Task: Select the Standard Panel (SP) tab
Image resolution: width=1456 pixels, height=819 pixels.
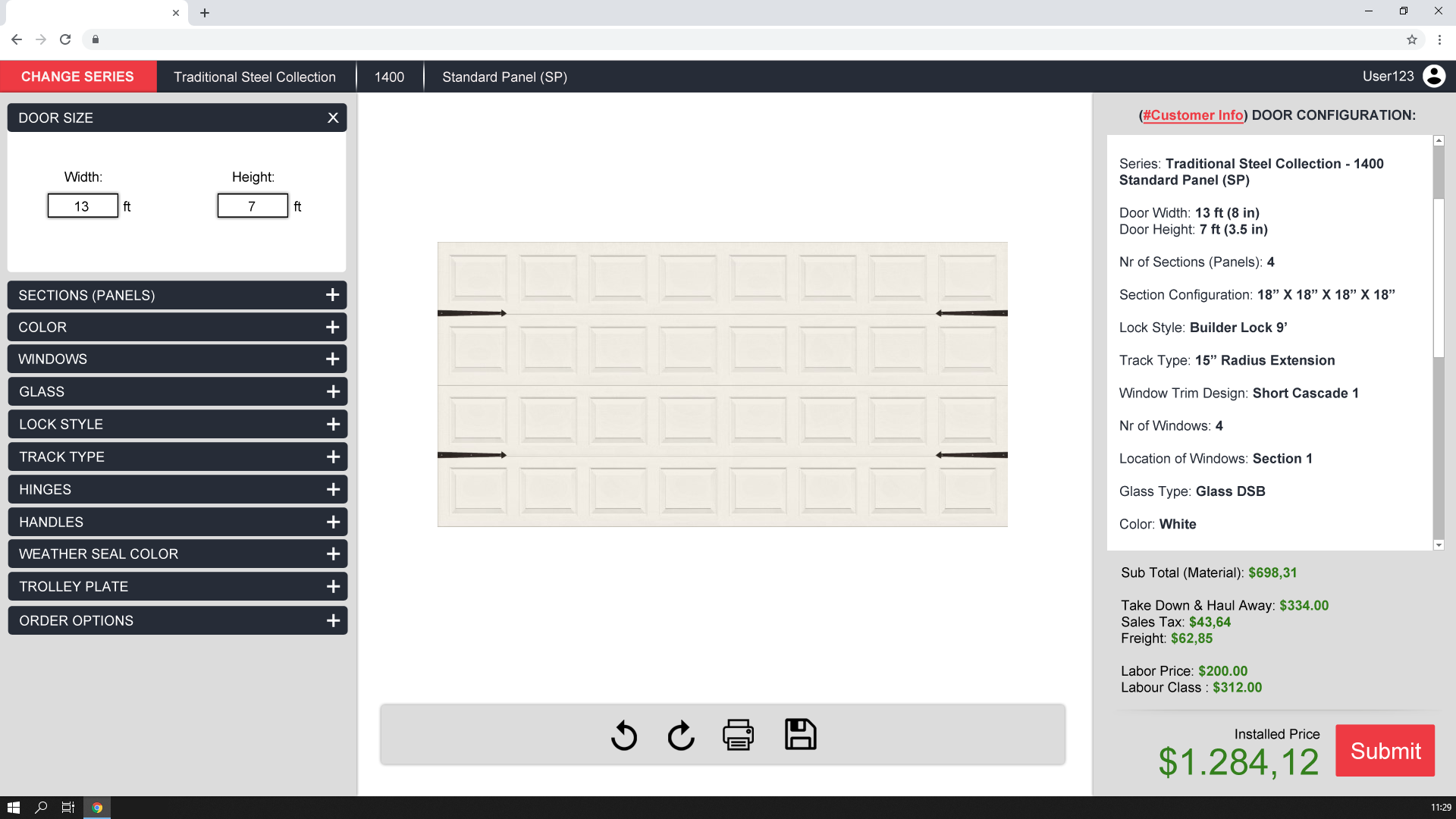Action: 504,77
